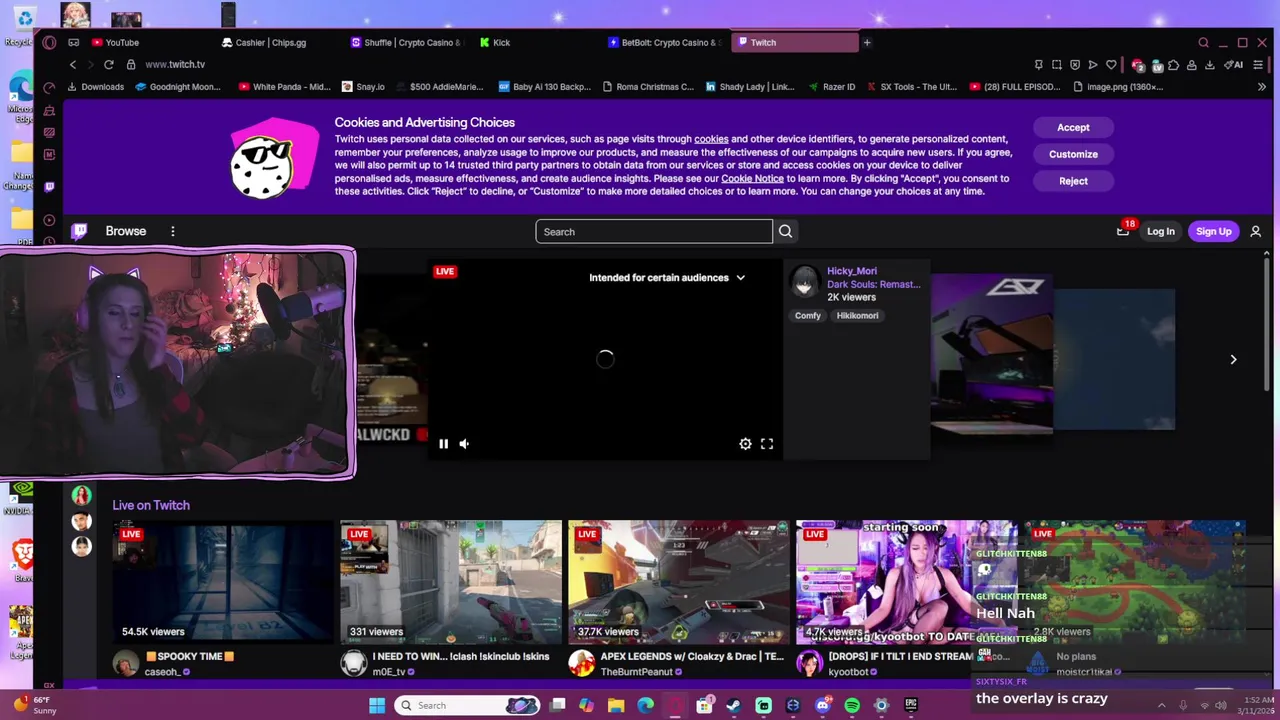1280x720 pixels.
Task: Select the Comfy tag
Action: [807, 316]
